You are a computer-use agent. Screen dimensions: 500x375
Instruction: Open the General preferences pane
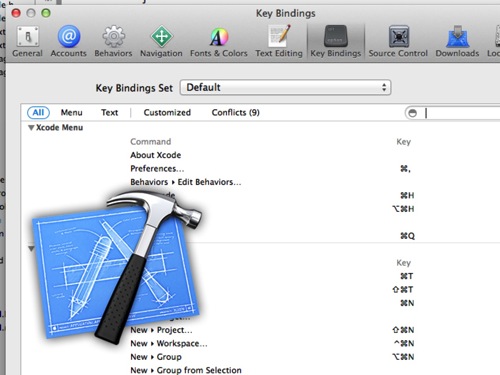(x=27, y=41)
